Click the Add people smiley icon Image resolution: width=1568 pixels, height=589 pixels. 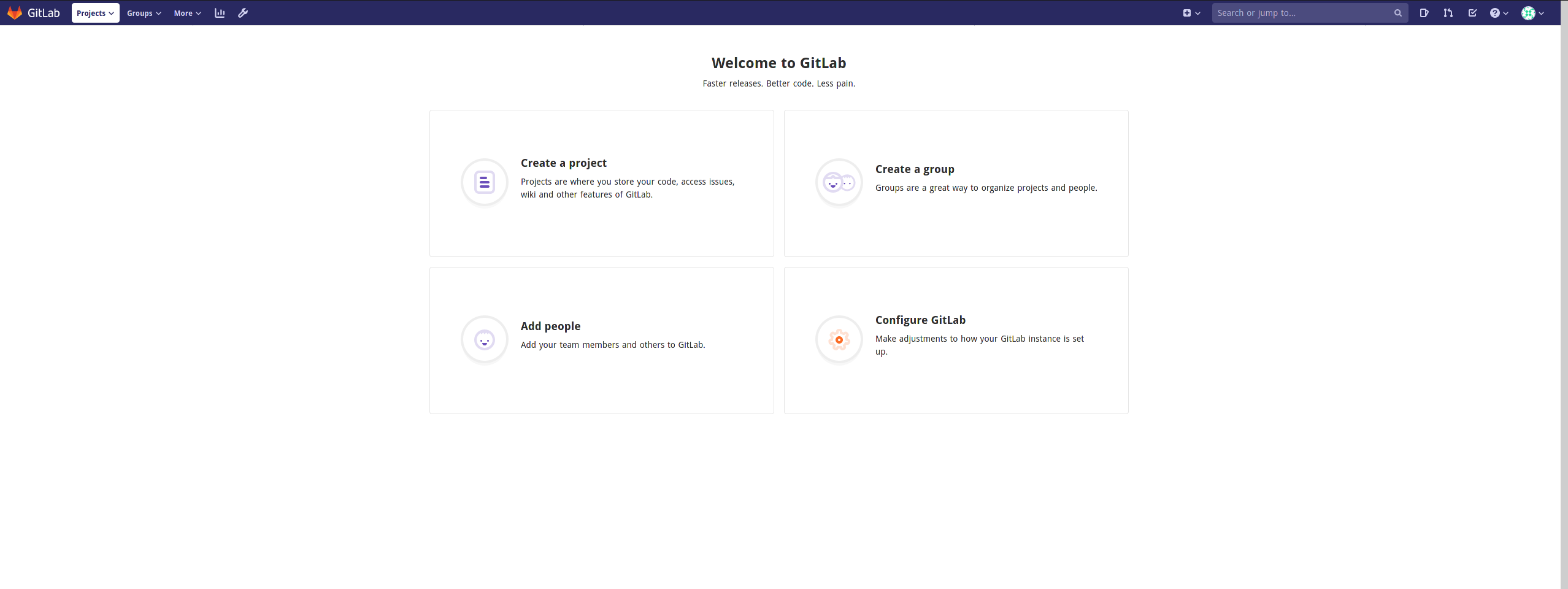484,339
